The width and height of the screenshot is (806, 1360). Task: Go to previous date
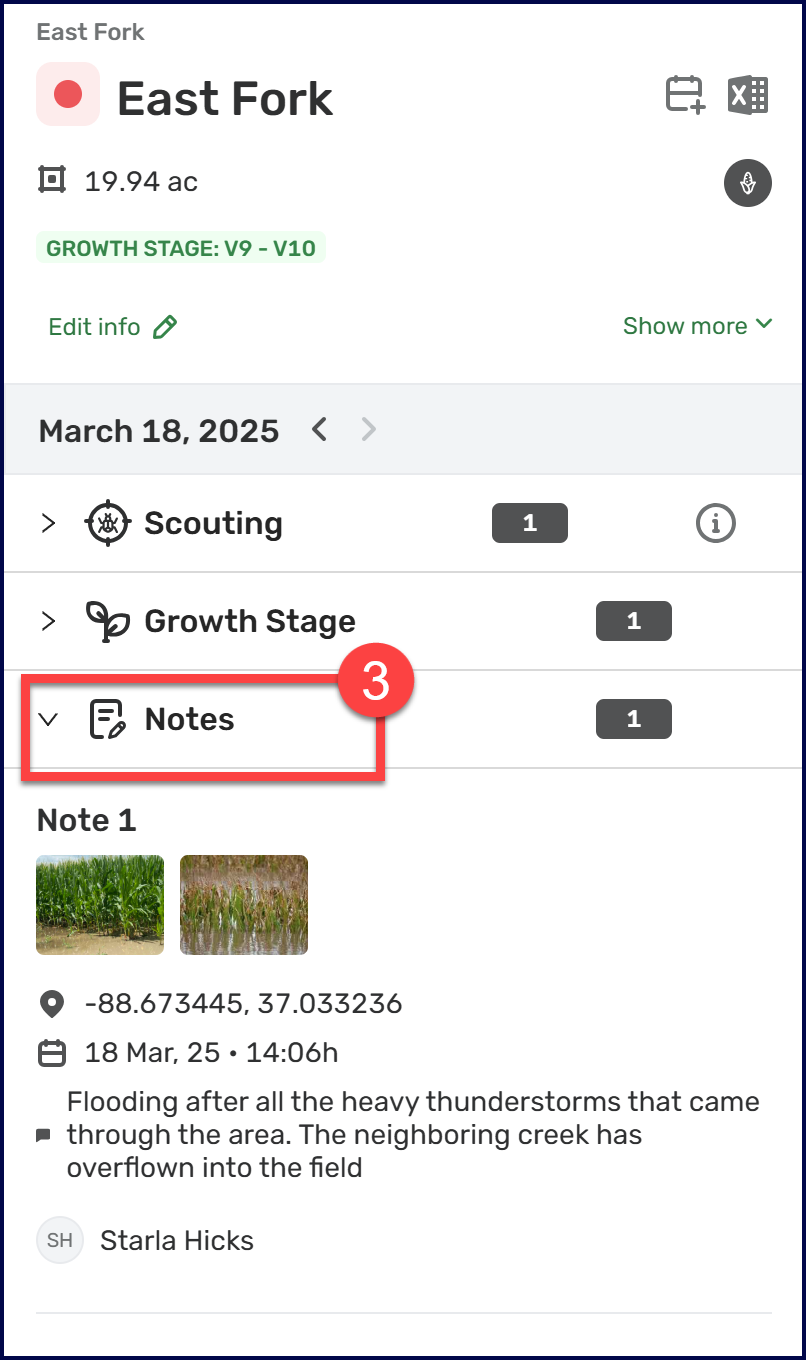click(x=319, y=430)
